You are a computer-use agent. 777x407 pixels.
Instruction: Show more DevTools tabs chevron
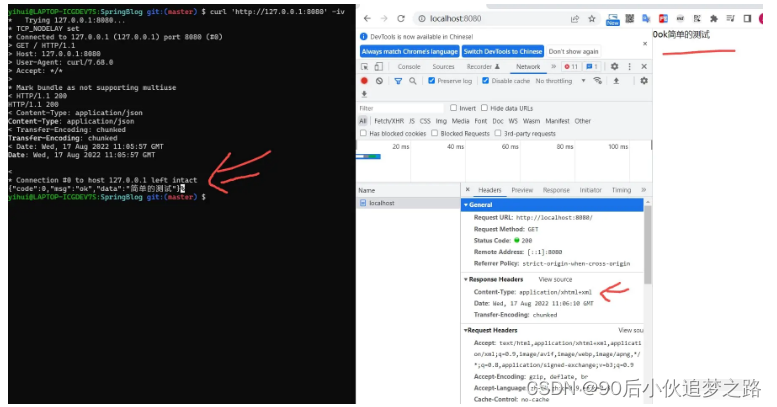pyautogui.click(x=554, y=66)
